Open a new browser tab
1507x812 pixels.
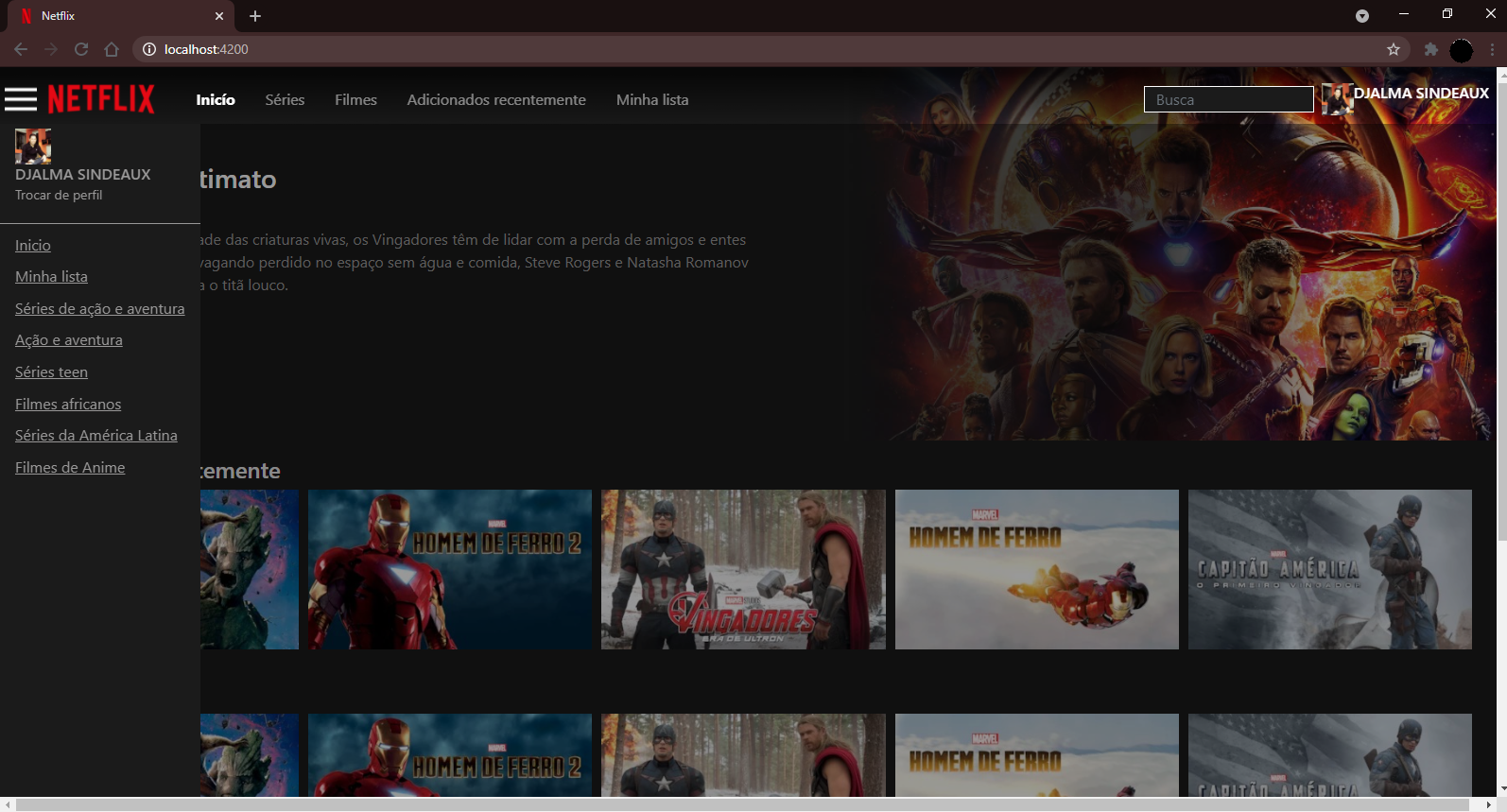pyautogui.click(x=255, y=16)
